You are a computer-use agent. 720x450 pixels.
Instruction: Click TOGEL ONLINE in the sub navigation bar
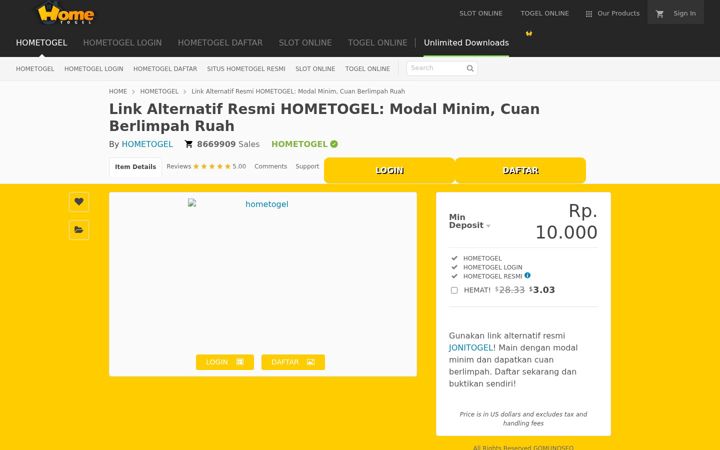[367, 69]
